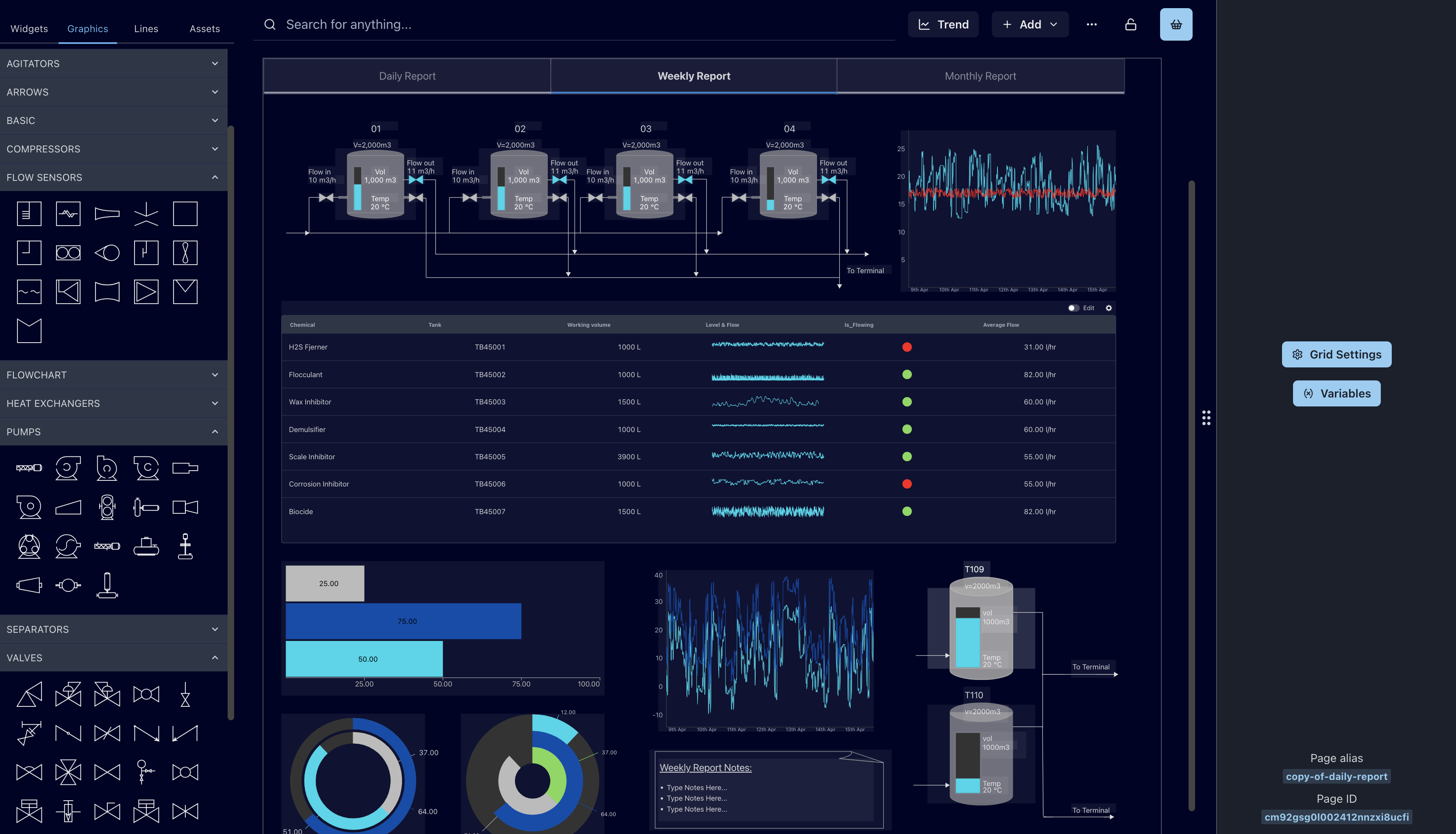
Task: Expand the AGITATORS category
Action: pyautogui.click(x=113, y=63)
